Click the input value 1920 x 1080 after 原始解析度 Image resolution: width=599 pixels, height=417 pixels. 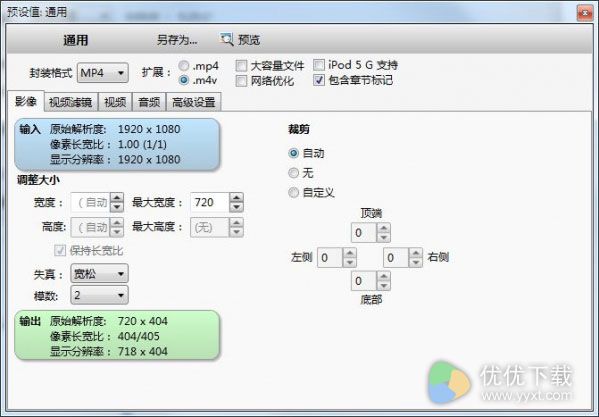pyautogui.click(x=149, y=129)
